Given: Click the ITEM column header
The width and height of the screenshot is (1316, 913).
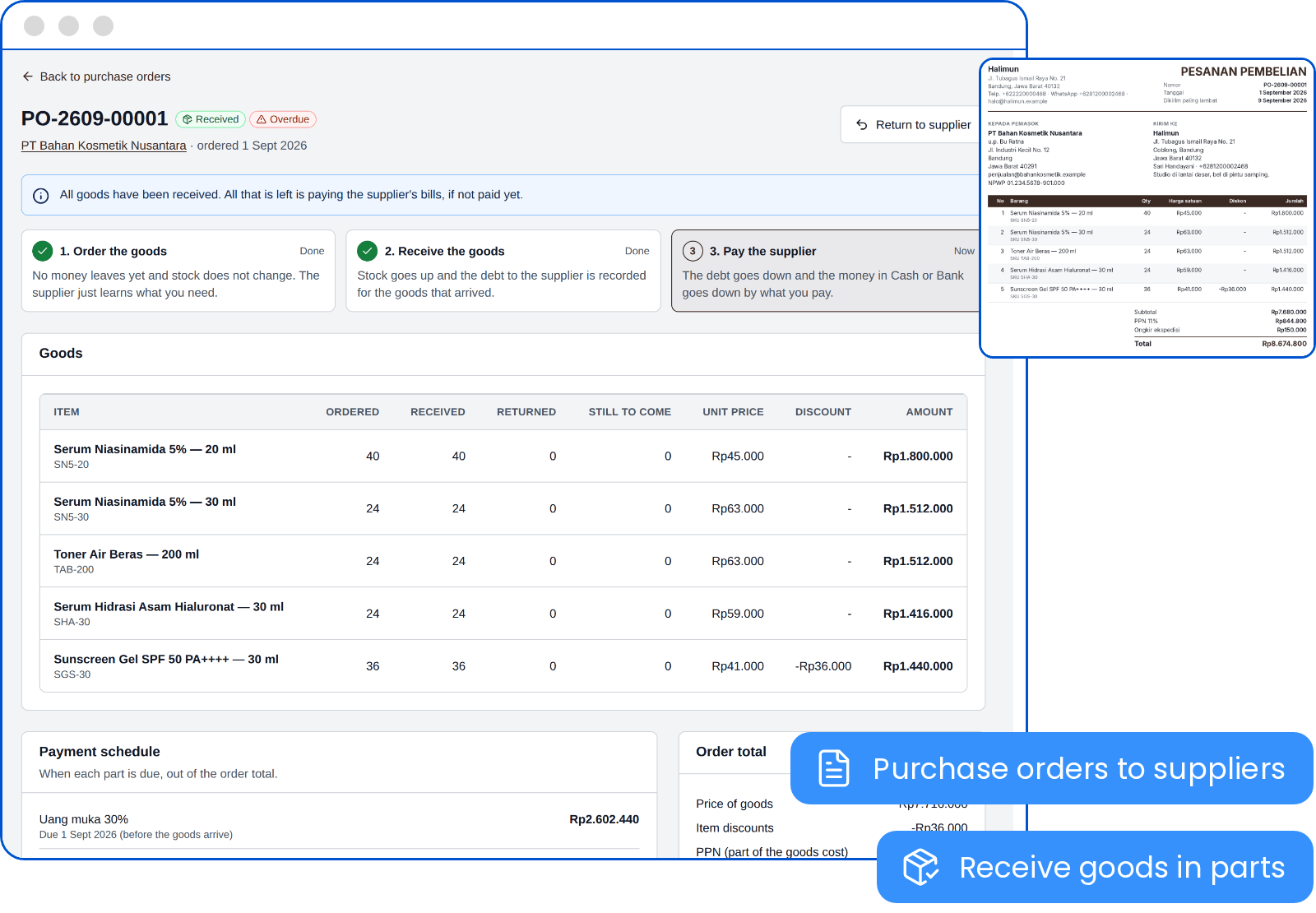Looking at the screenshot, I should click(x=67, y=412).
